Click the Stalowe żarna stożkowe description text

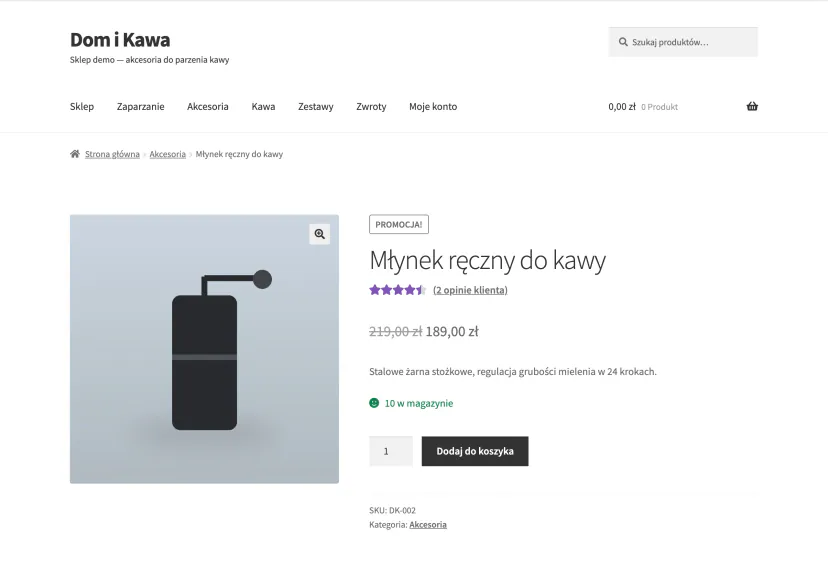(513, 372)
